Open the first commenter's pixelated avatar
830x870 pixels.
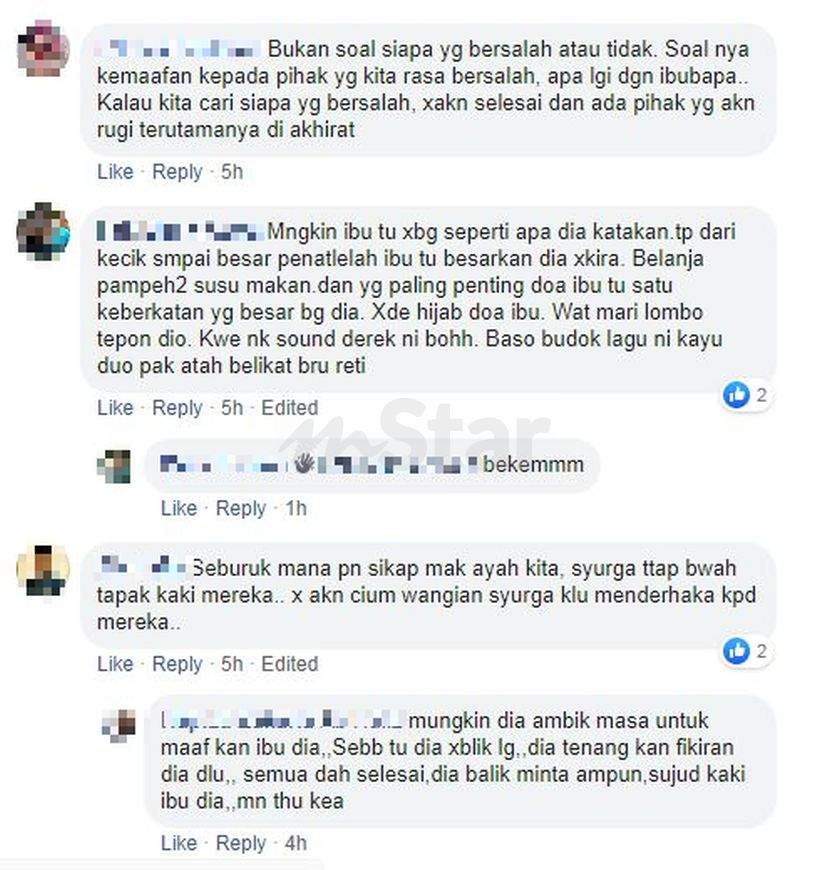(x=43, y=48)
